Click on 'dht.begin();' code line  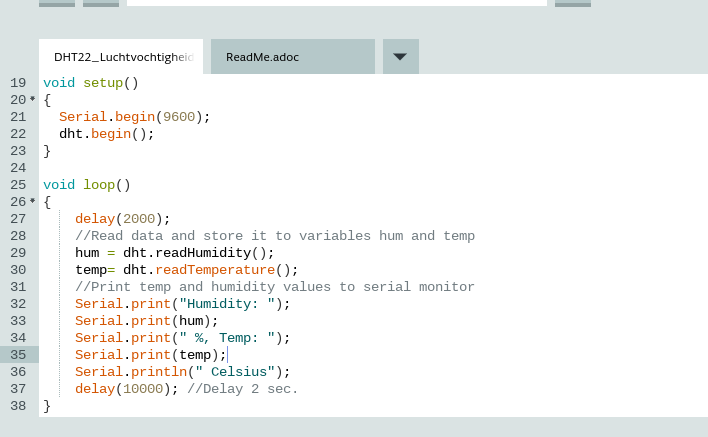click(x=107, y=134)
